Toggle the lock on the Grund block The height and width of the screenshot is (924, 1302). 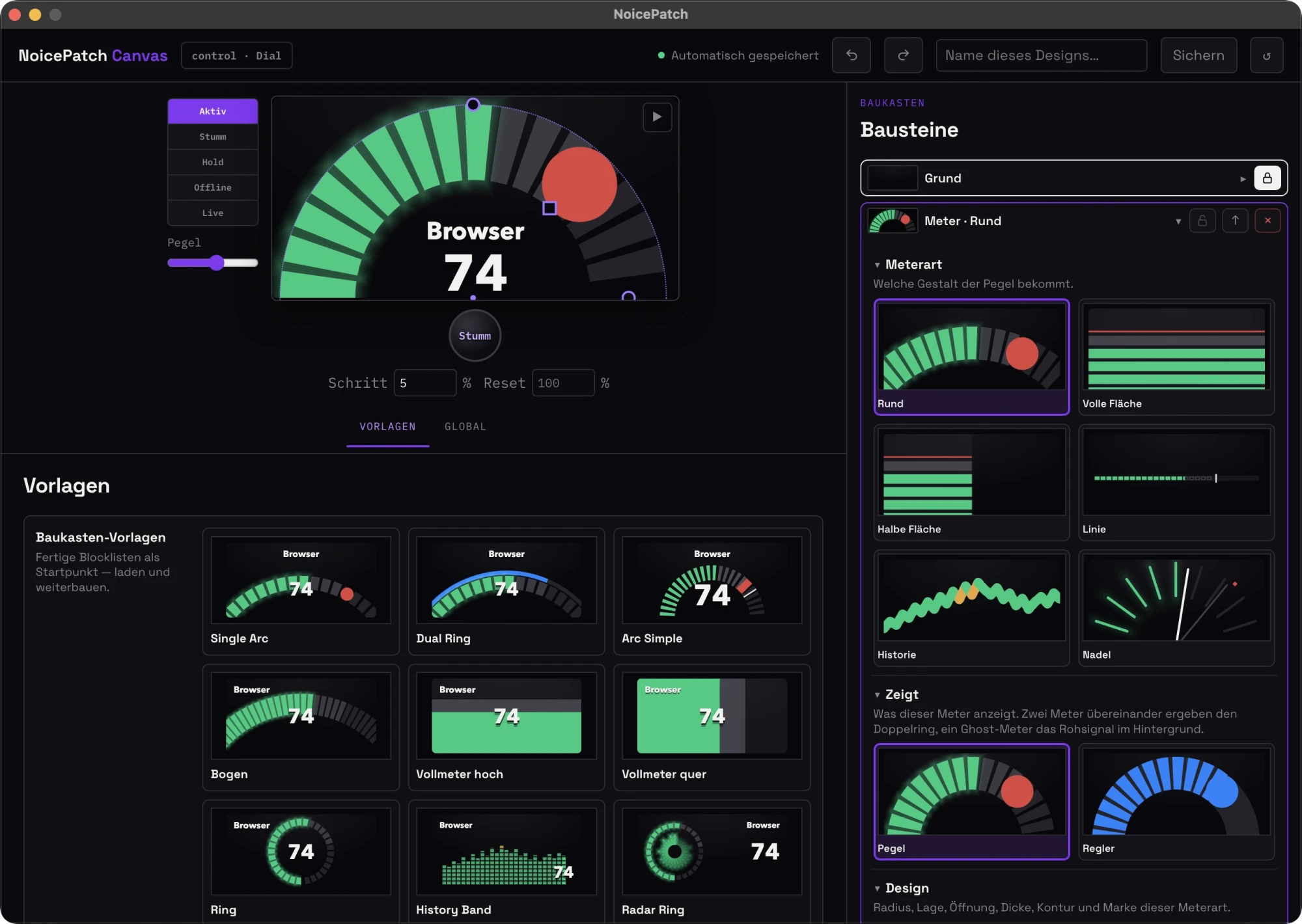coord(1267,178)
